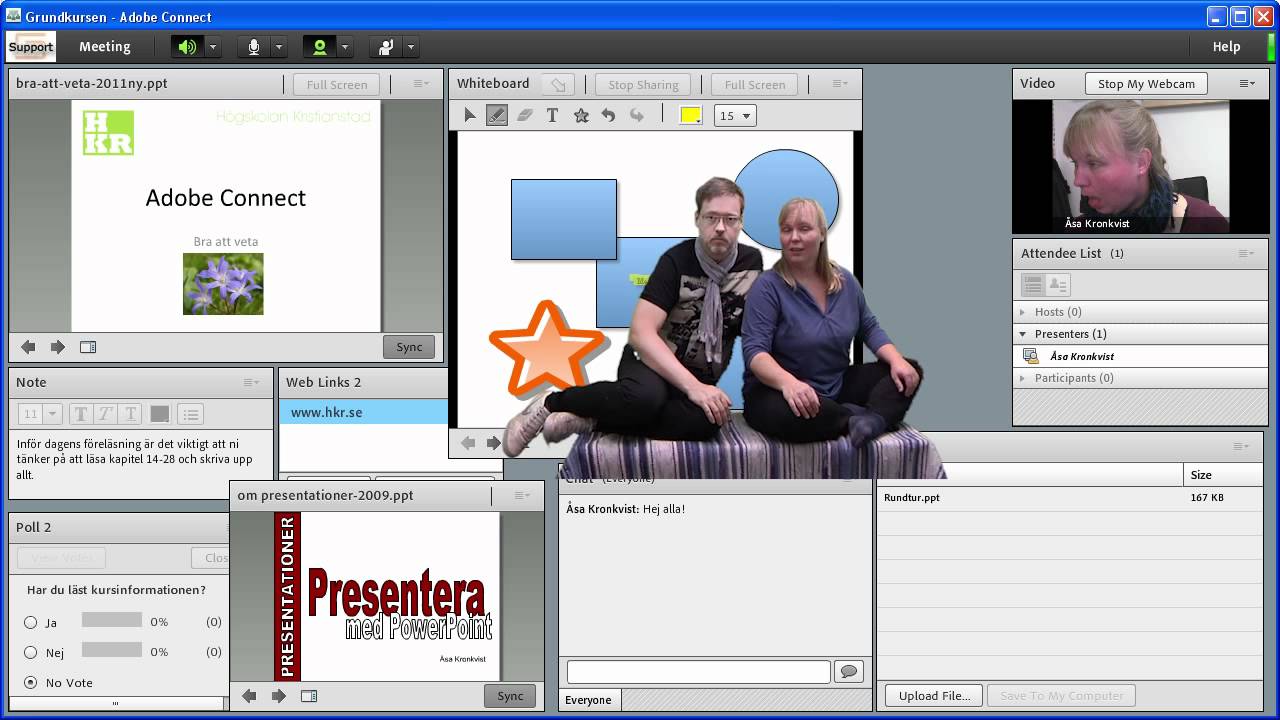
Task: Open Whiteboard pod options menu
Action: tap(840, 84)
